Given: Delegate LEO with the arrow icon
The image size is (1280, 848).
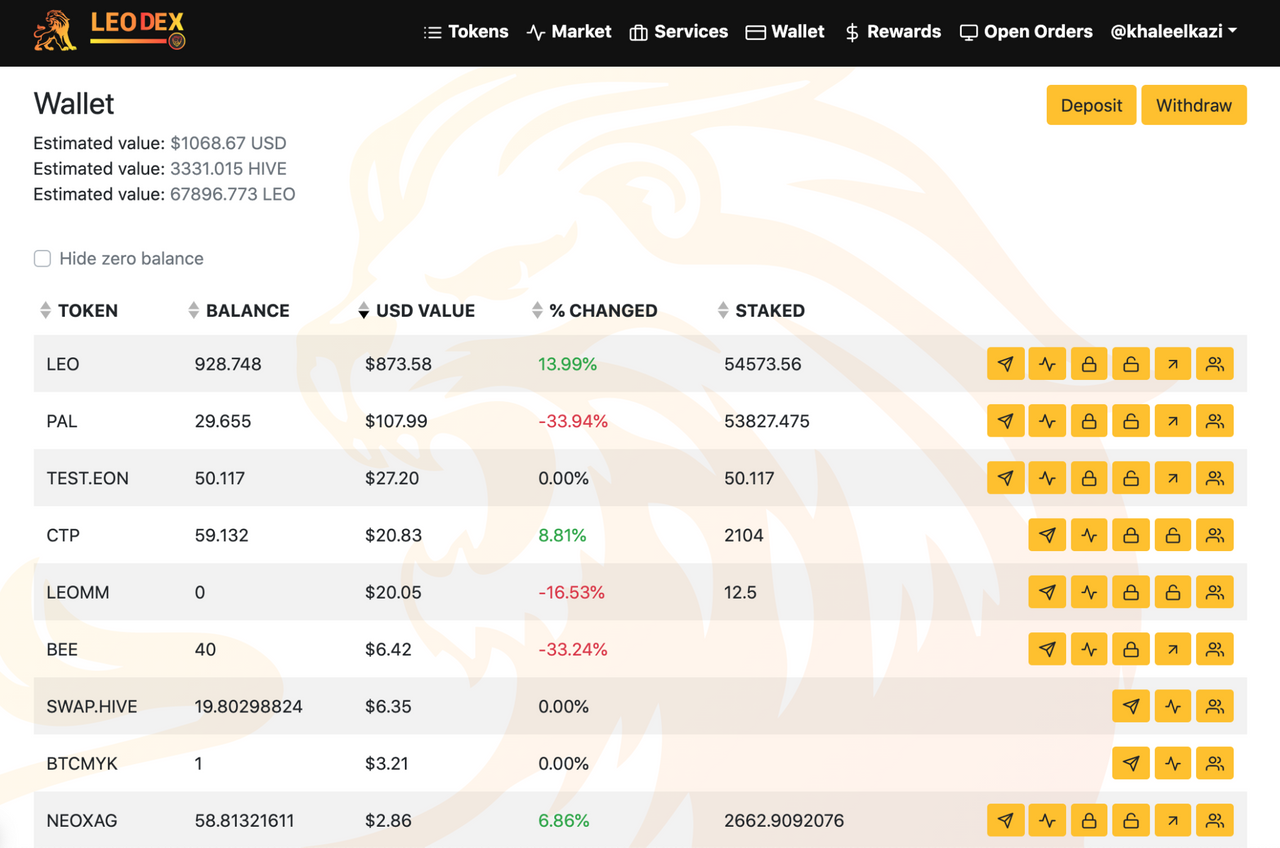Looking at the screenshot, I should (1173, 364).
